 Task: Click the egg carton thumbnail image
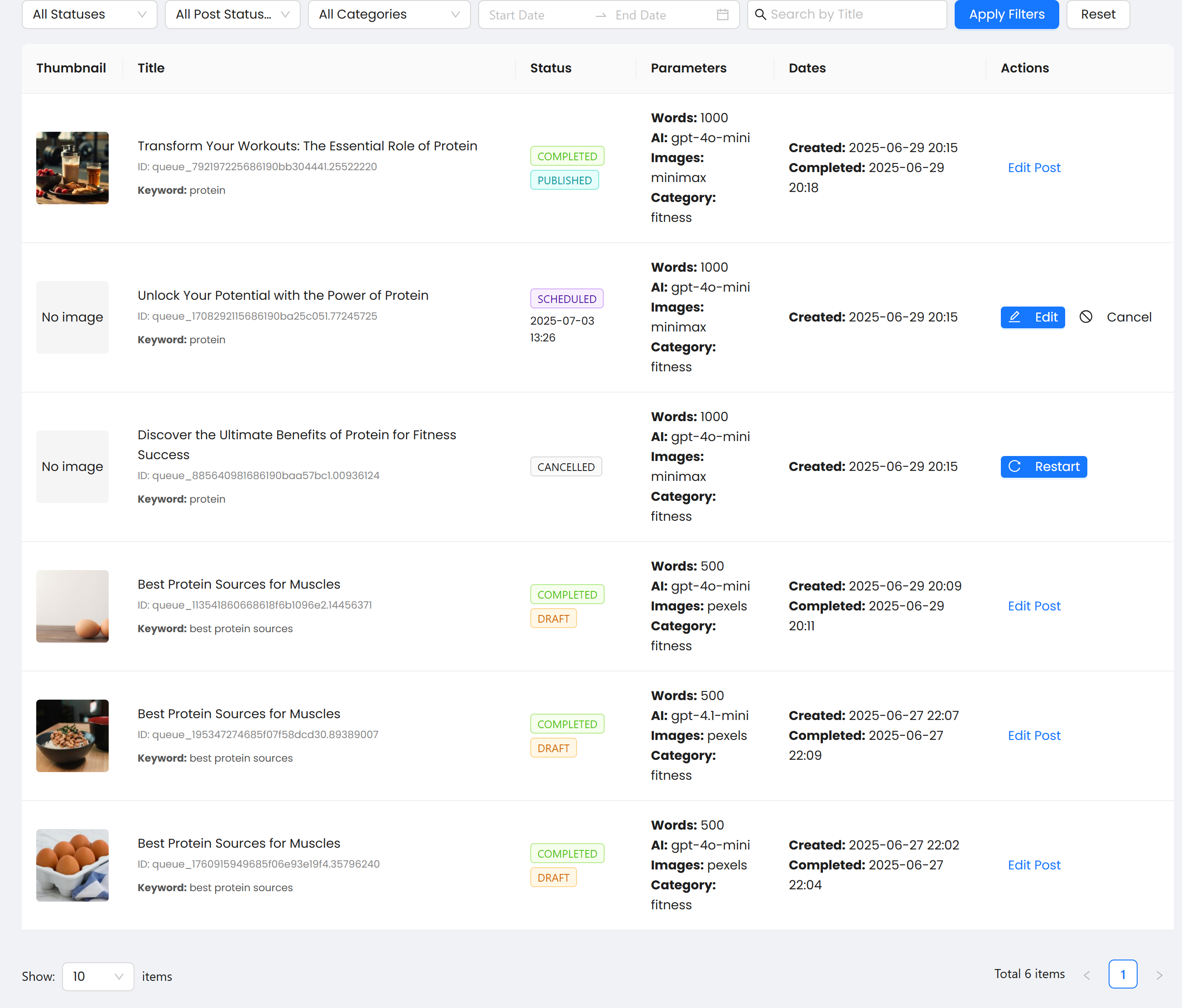(x=72, y=865)
